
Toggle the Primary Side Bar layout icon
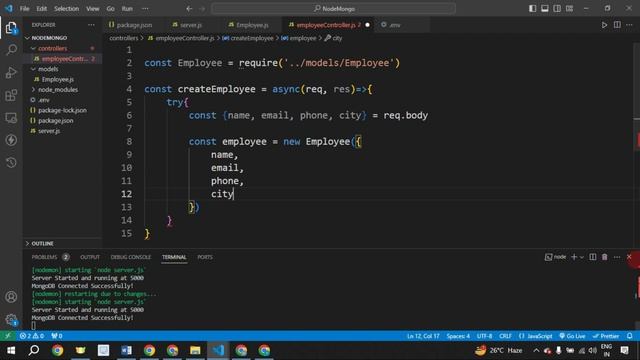click(x=532, y=9)
